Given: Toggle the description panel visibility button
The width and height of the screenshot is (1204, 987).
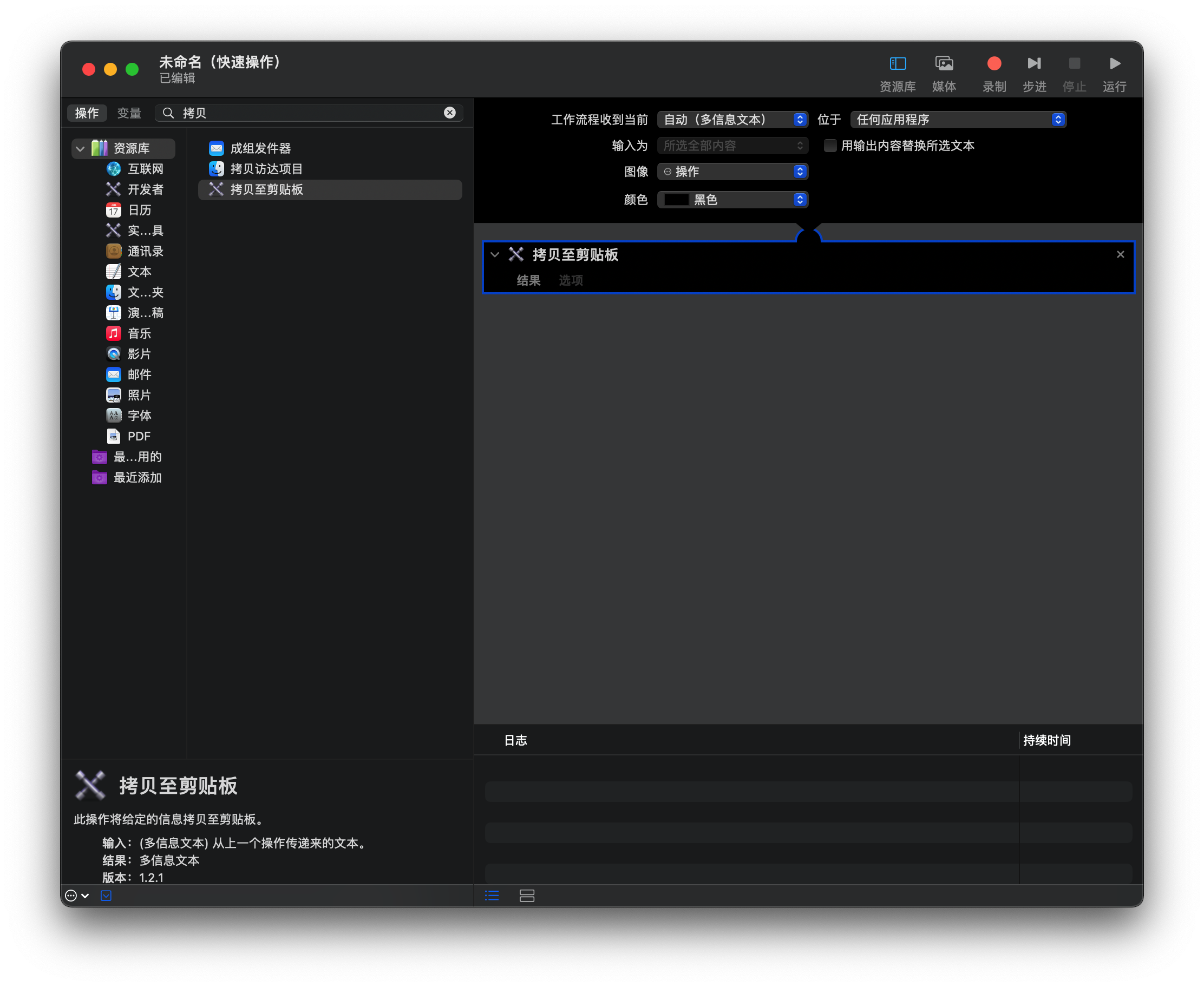Looking at the screenshot, I should point(106,896).
